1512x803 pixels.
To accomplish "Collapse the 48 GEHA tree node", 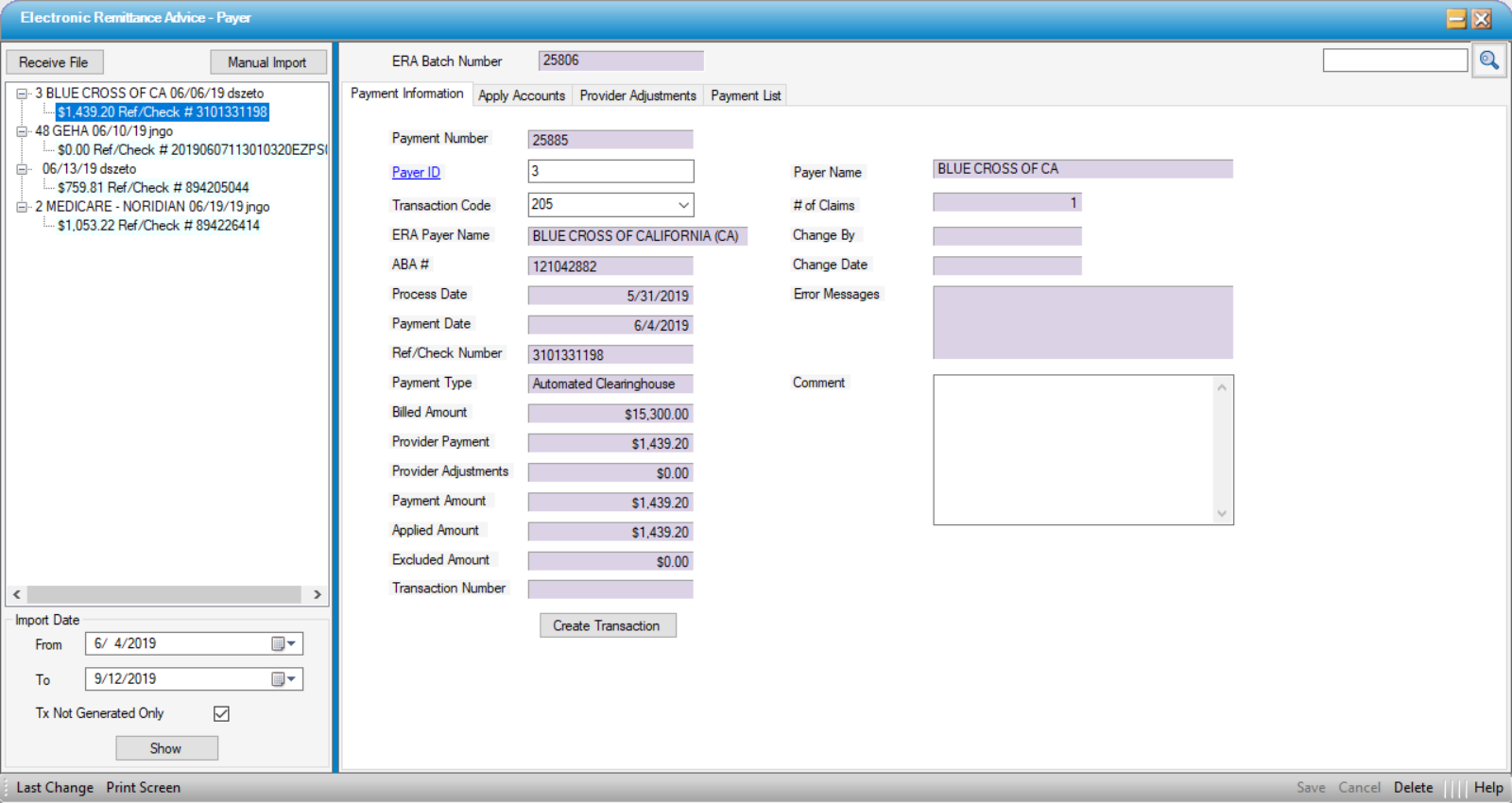I will (x=21, y=131).
